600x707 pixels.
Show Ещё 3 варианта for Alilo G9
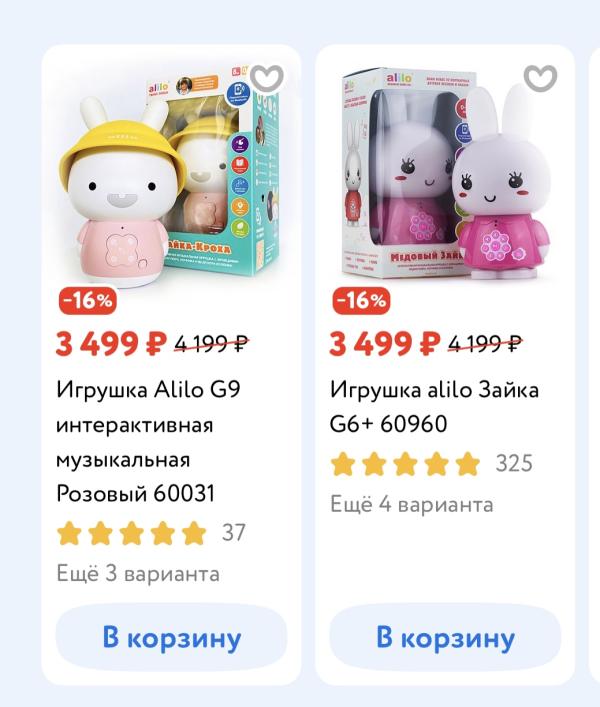[138, 574]
